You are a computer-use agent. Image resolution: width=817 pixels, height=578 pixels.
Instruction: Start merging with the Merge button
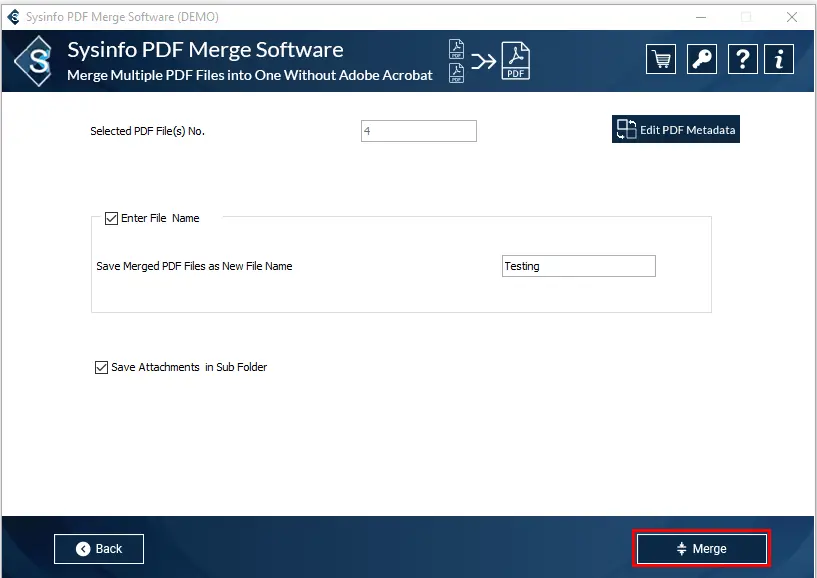701,548
